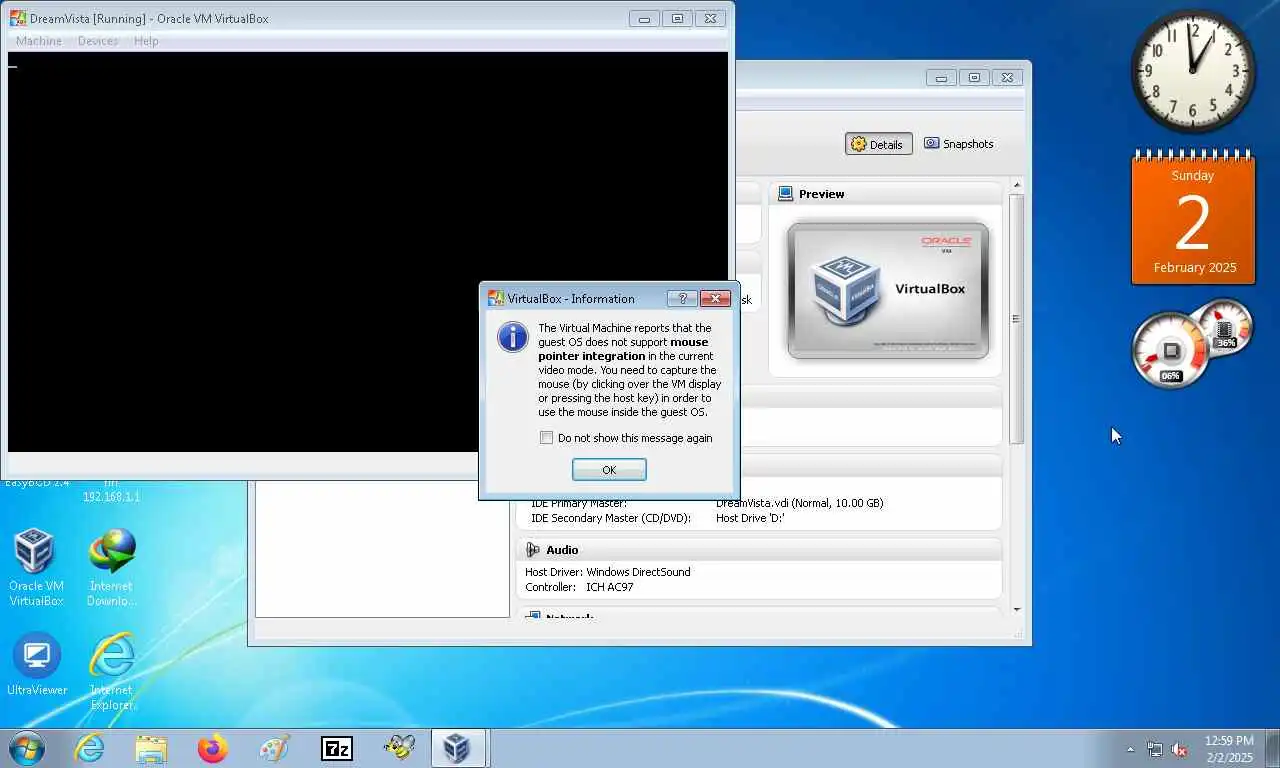Open Internet Download Manager desktop shortcut
The height and width of the screenshot is (768, 1280).
coord(111,568)
